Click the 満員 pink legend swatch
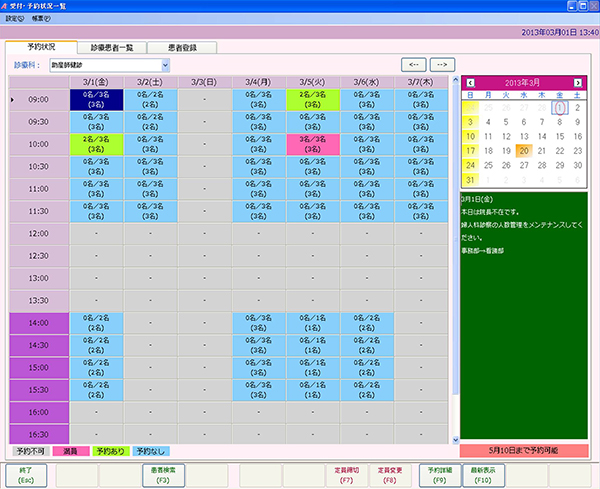 click(71, 452)
